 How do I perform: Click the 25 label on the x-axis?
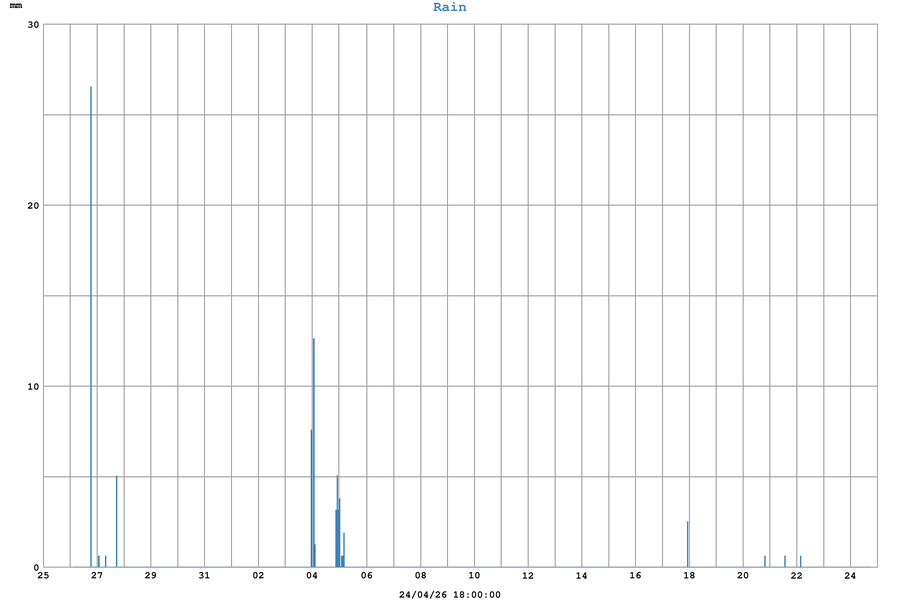pyautogui.click(x=43, y=576)
